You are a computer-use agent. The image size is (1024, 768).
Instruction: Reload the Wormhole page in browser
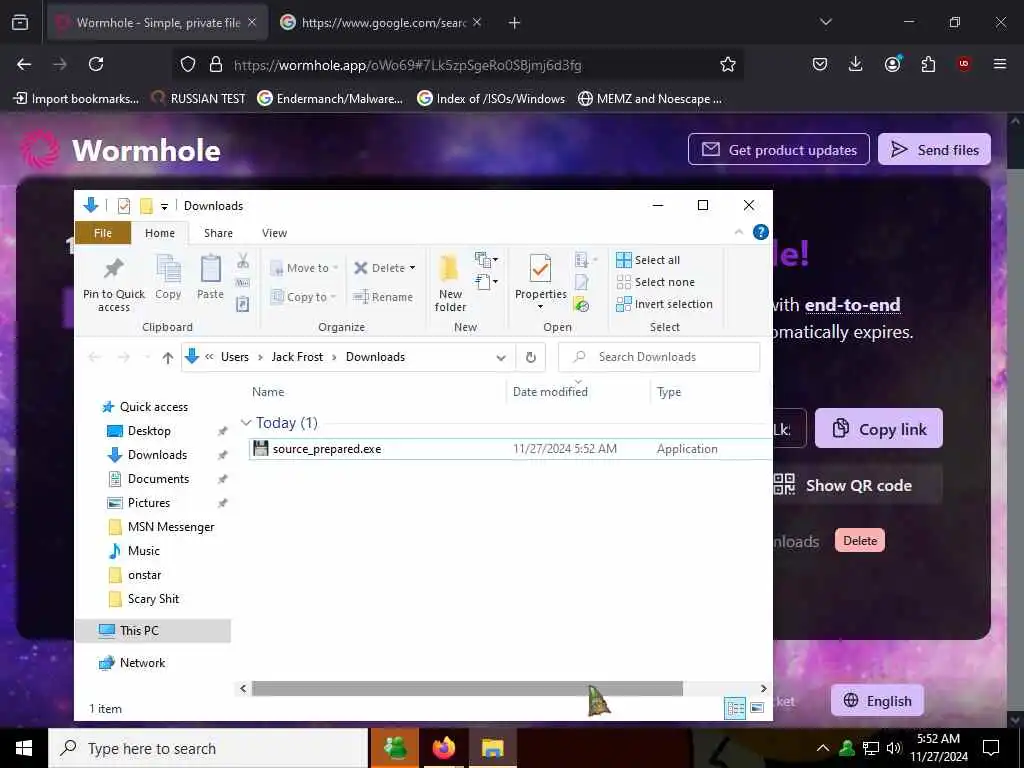tap(96, 64)
